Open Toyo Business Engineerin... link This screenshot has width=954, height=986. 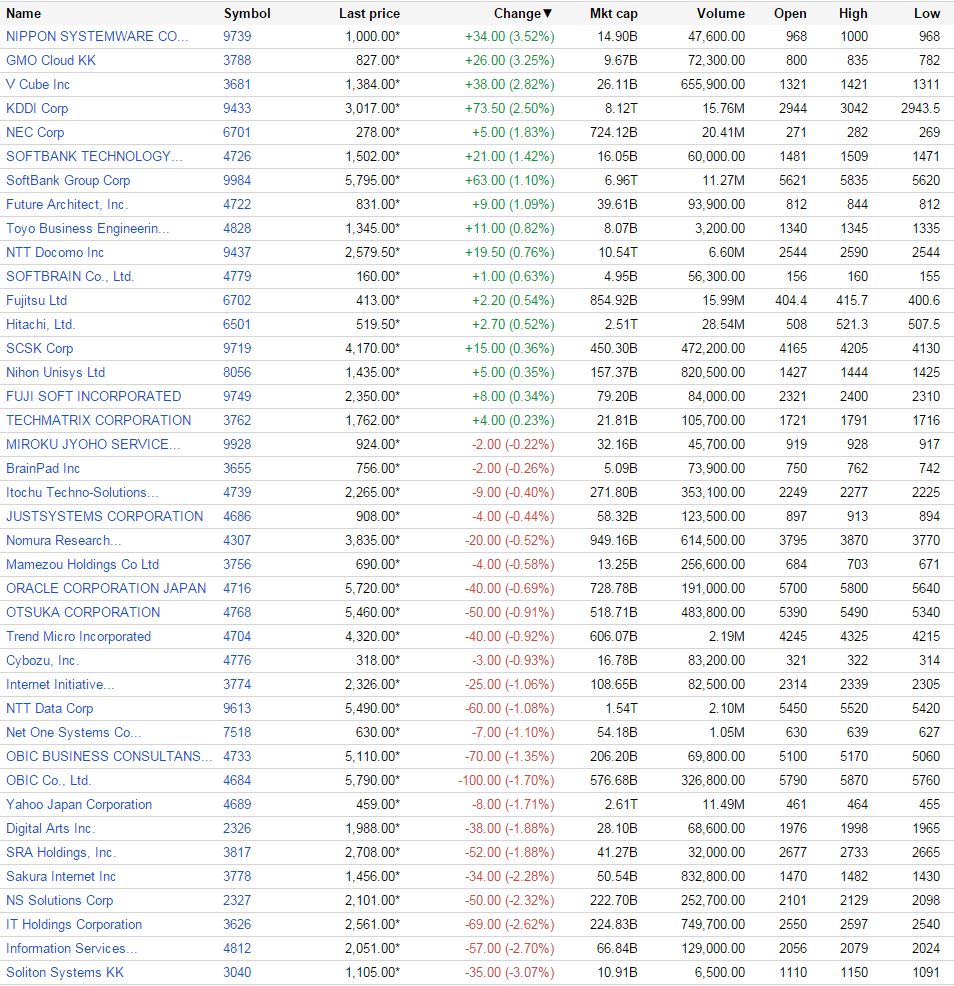pos(87,228)
